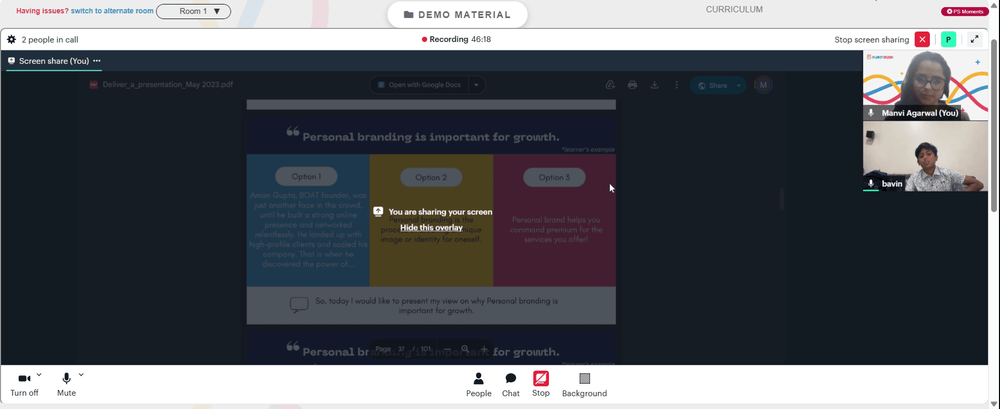Click bavin's video thumbnail

(925, 156)
